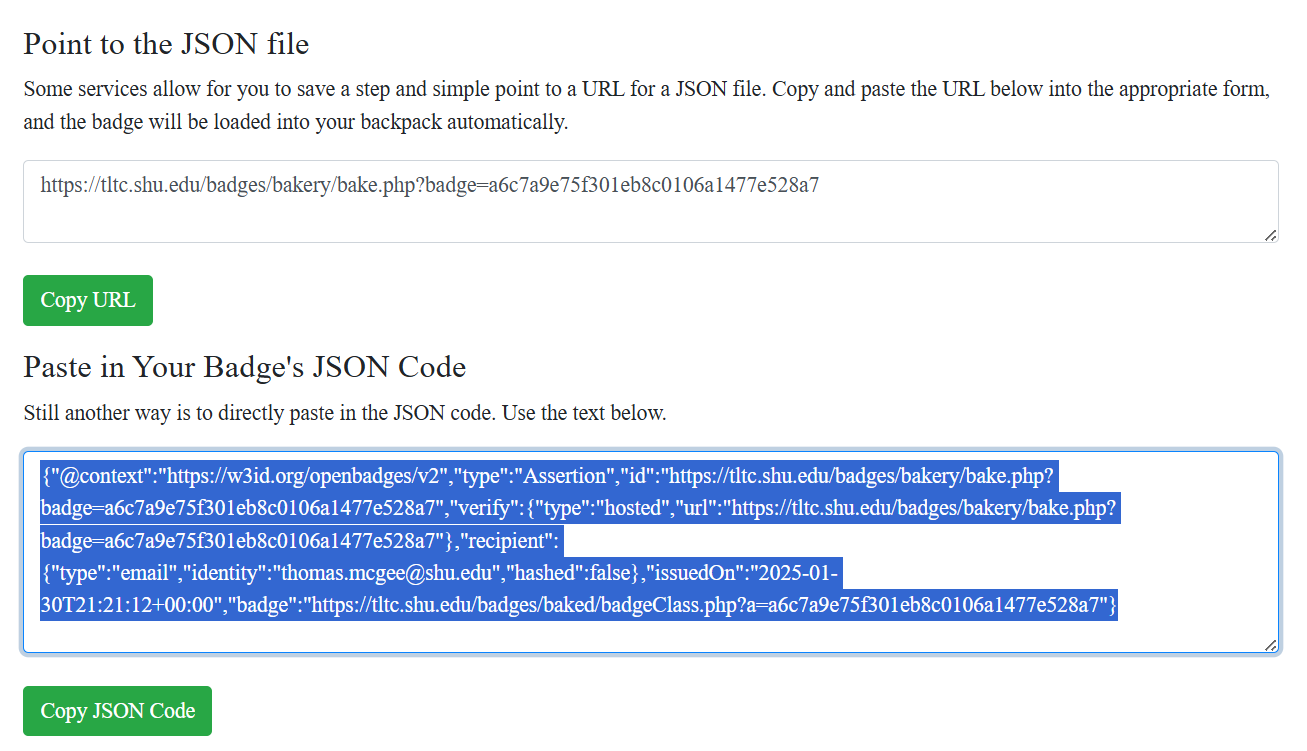This screenshot has width=1307, height=751.
Task: Click the JSON text area resize handle
Action: pos(1270,645)
